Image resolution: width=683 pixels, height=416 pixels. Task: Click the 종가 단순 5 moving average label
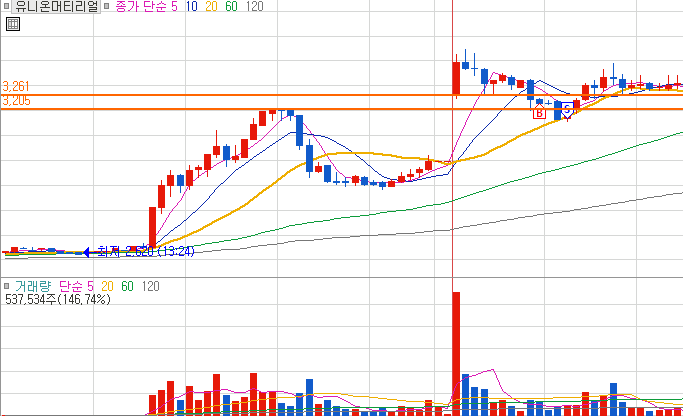[x=146, y=6]
